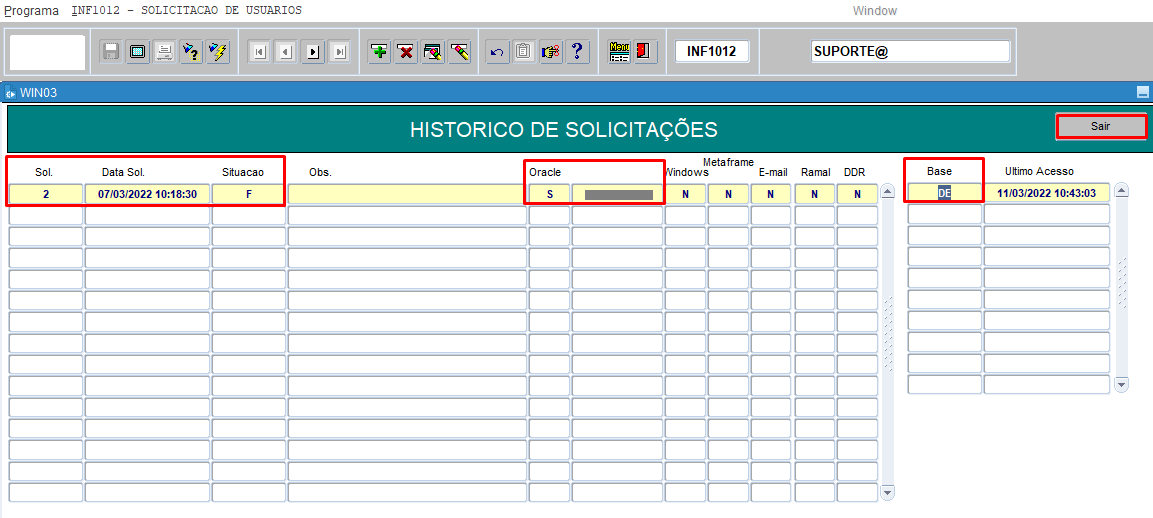Go to the next record

tap(313, 52)
